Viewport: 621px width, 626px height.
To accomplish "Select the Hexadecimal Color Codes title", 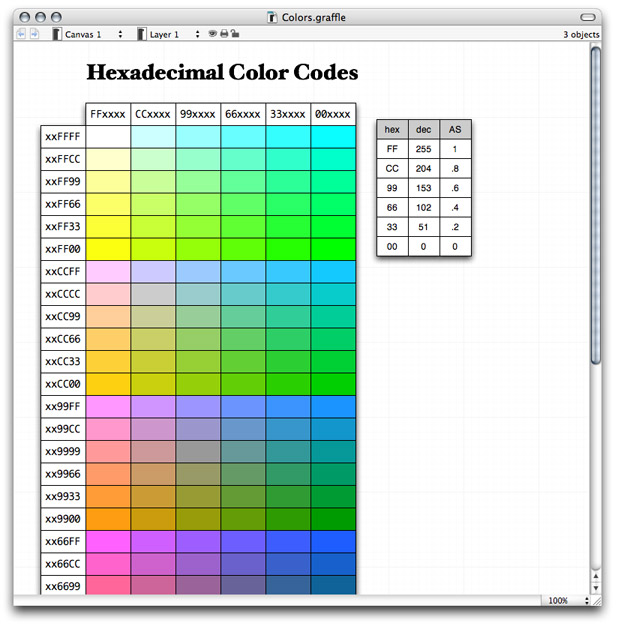I will [222, 73].
